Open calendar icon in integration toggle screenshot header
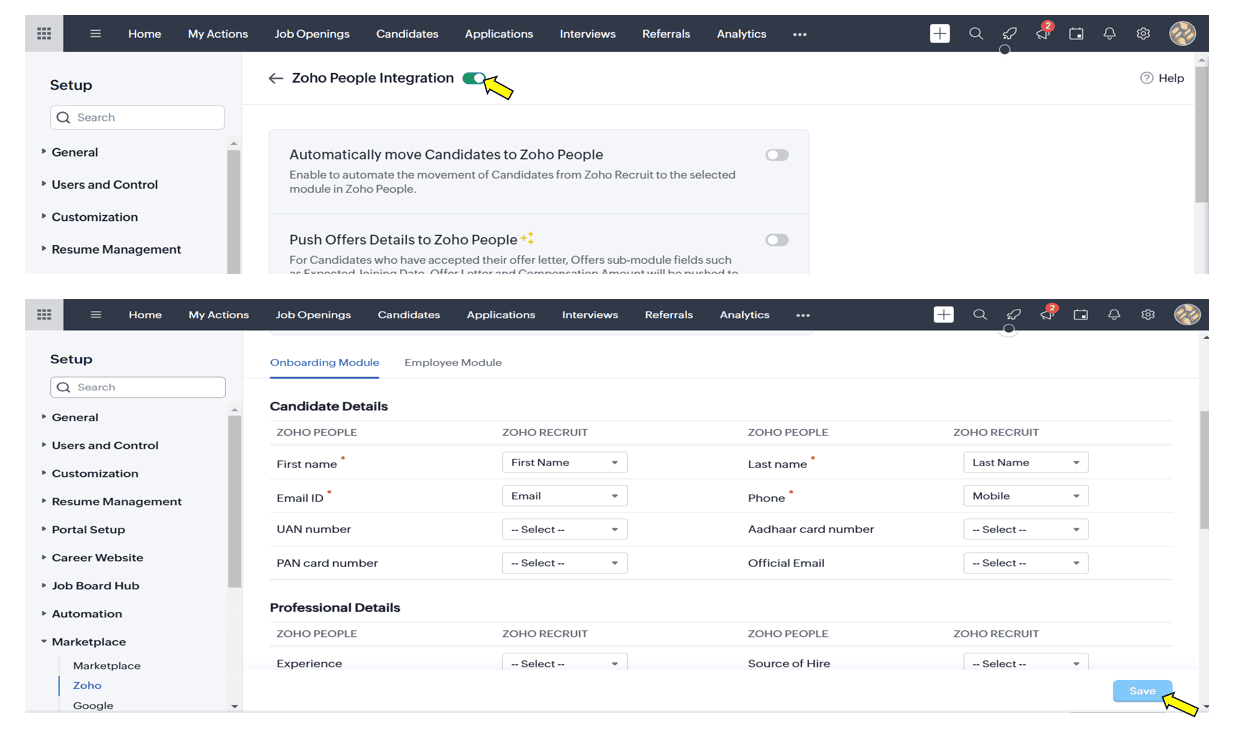This screenshot has height=731, width=1236. [1076, 33]
